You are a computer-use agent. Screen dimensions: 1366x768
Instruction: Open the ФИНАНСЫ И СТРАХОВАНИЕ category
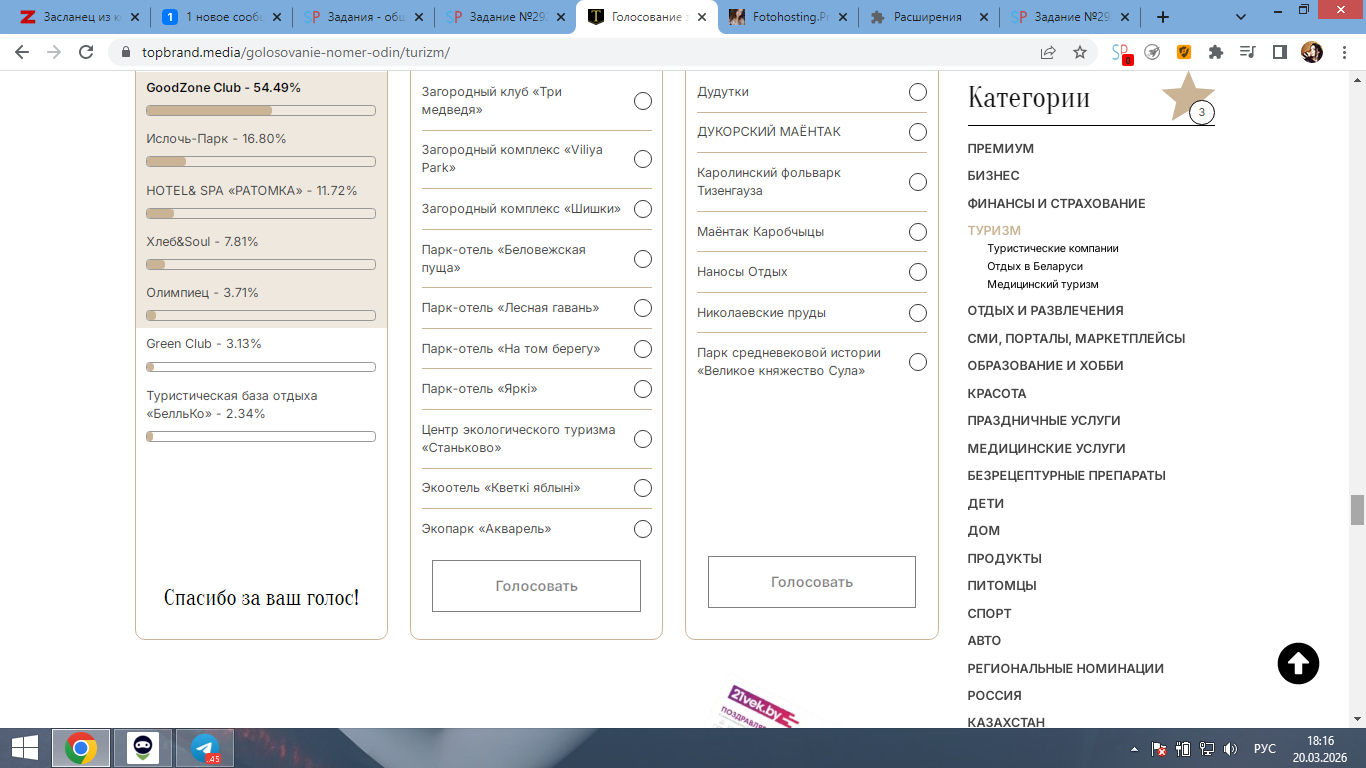1056,204
